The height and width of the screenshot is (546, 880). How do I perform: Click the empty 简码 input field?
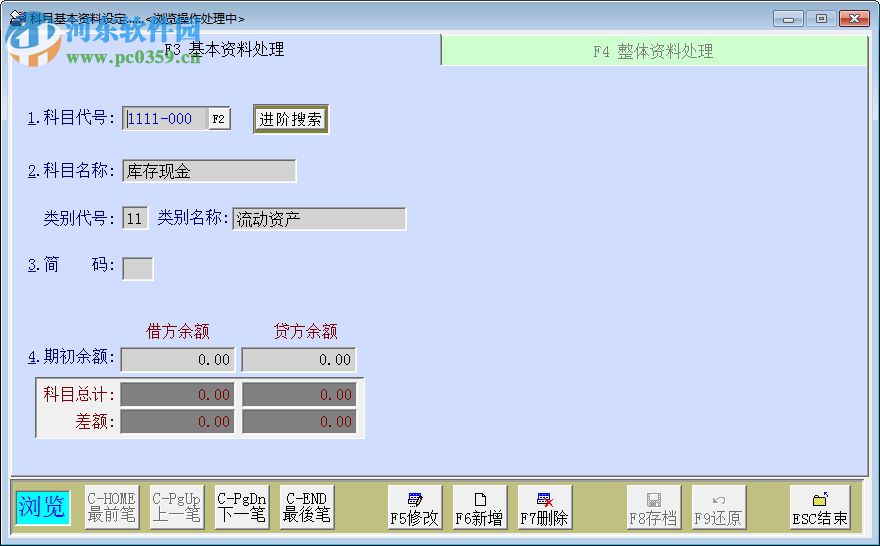138,269
